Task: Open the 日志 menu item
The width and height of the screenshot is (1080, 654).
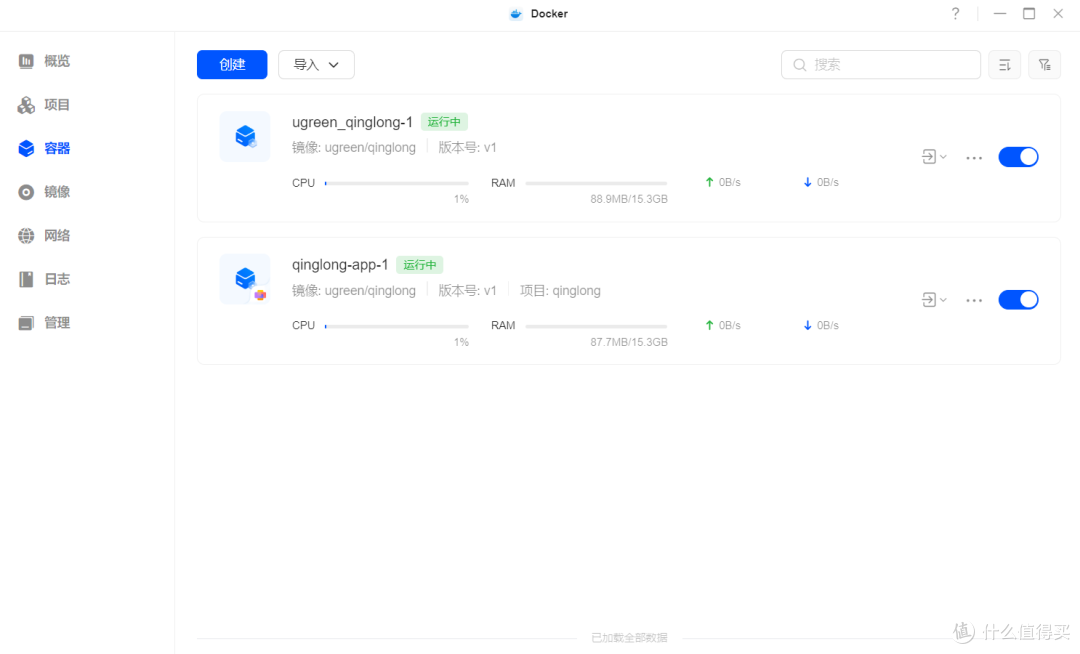Action: (x=57, y=279)
